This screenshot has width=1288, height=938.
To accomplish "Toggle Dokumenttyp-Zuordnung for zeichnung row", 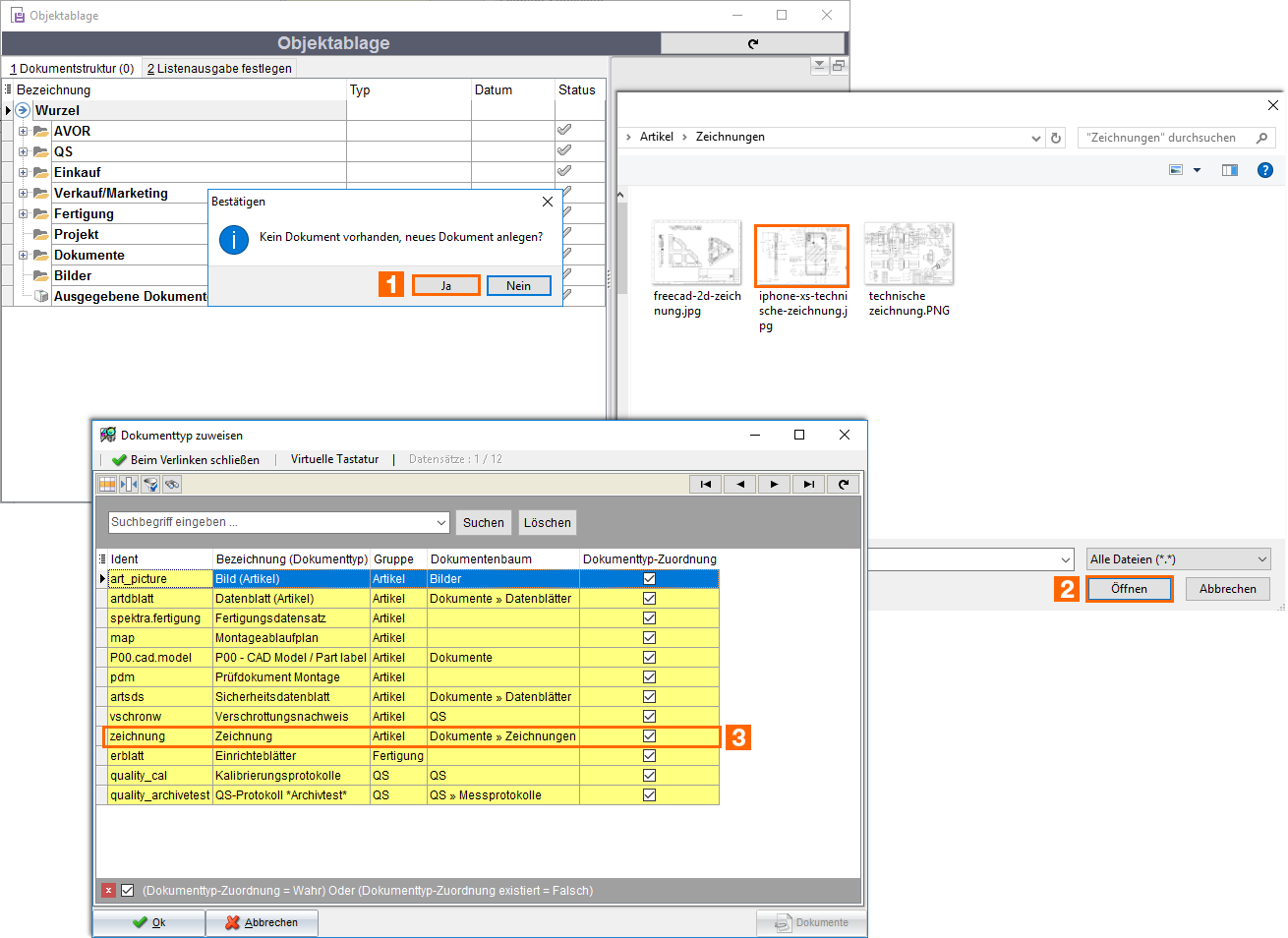I will pyautogui.click(x=649, y=735).
